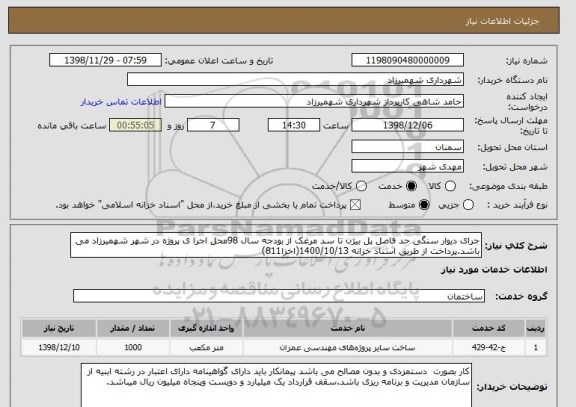
Task: Select the جزیی purchase process option
Action: point(468,205)
